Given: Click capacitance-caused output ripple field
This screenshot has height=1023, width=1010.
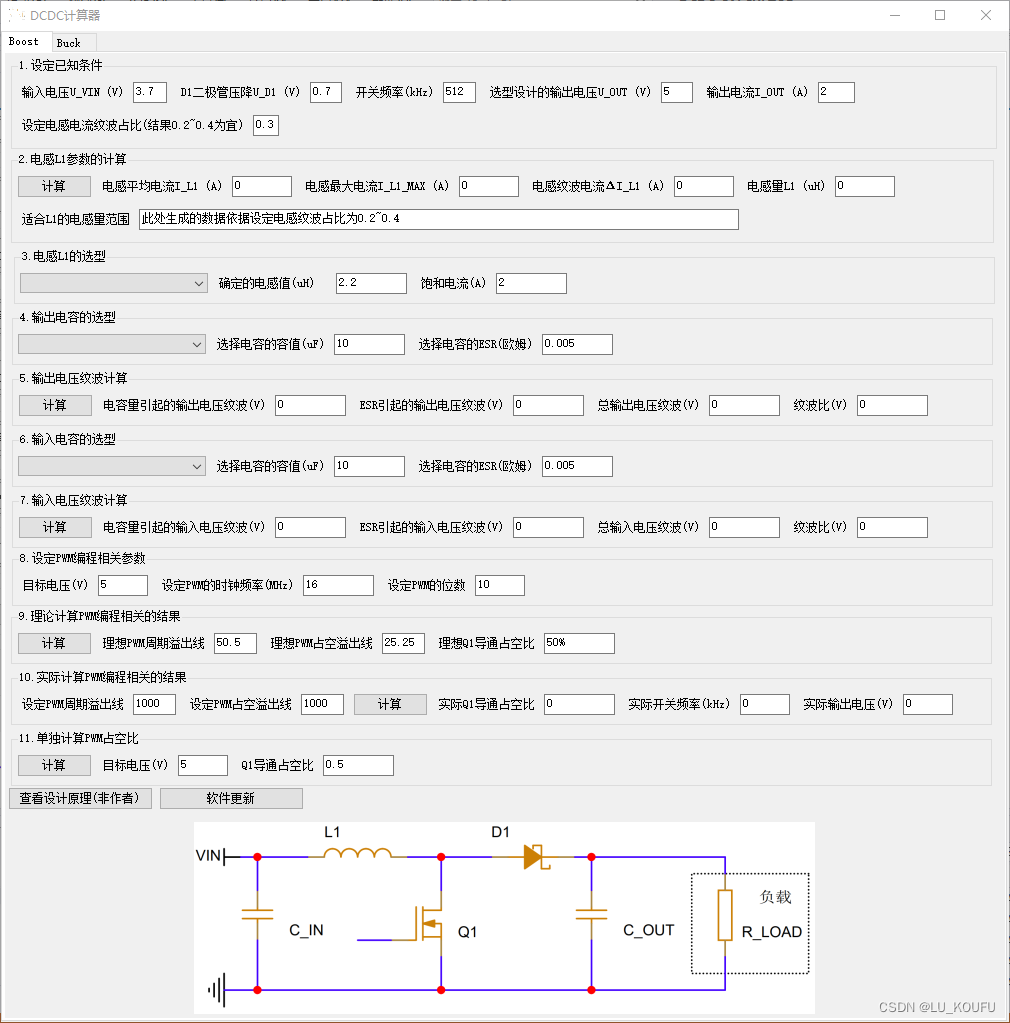Looking at the screenshot, I should pyautogui.click(x=311, y=405).
